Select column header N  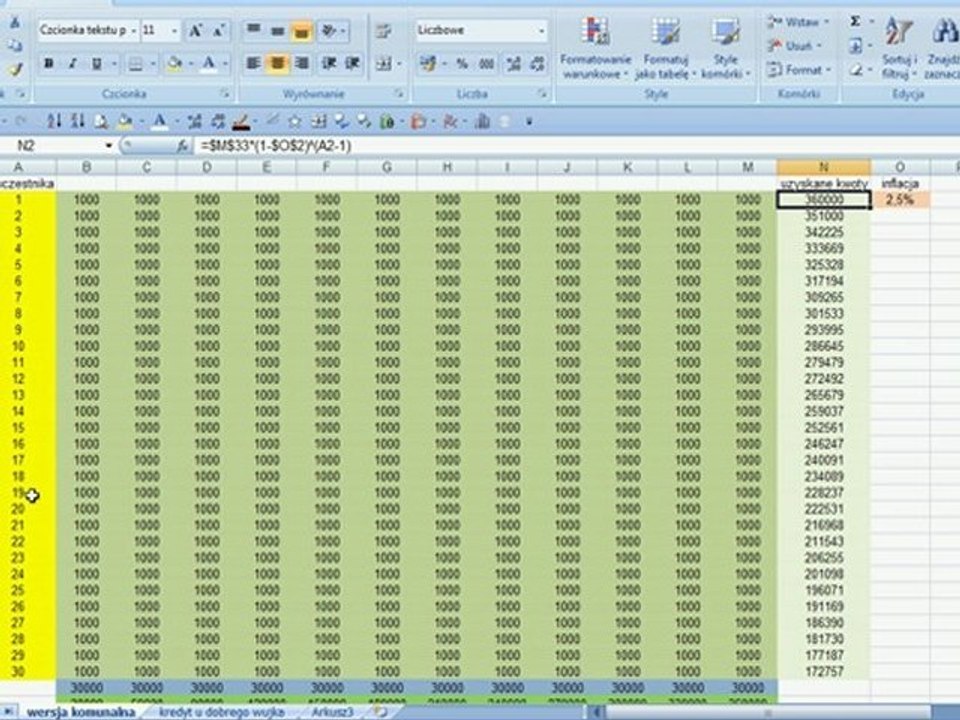point(823,167)
